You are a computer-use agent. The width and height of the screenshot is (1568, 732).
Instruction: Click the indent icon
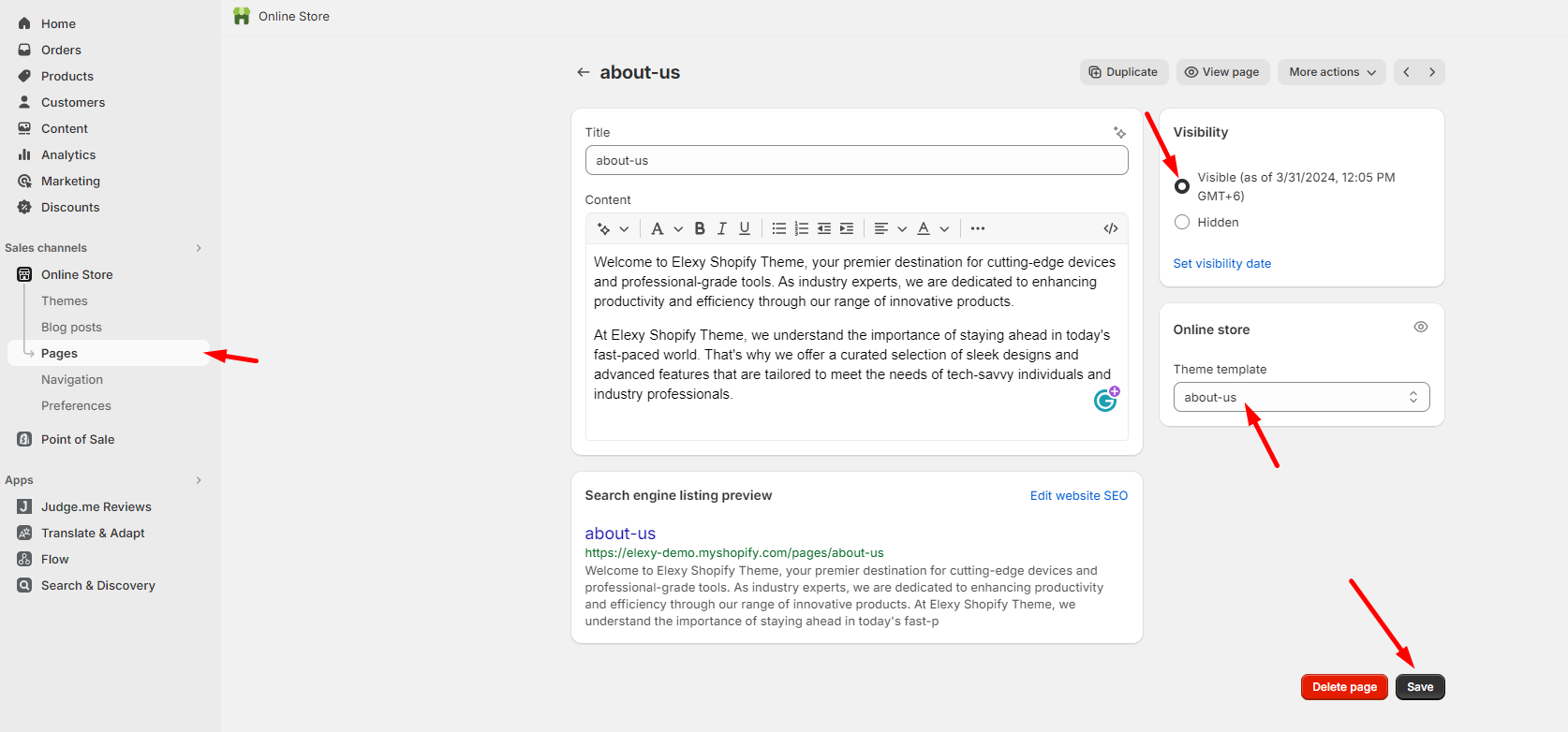[x=847, y=228]
